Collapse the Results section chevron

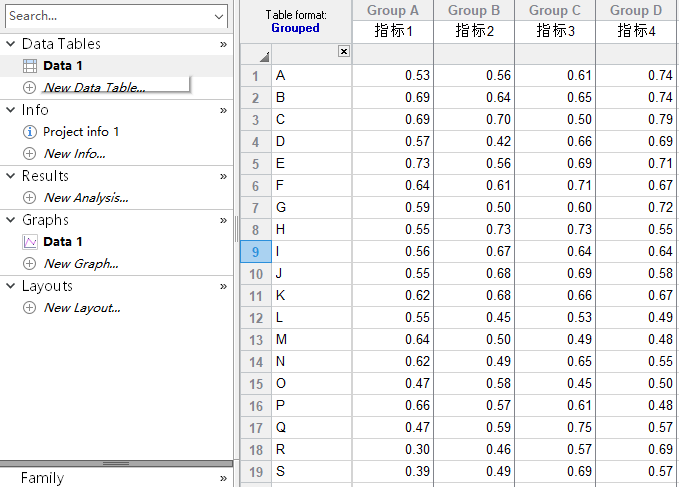(x=11, y=176)
